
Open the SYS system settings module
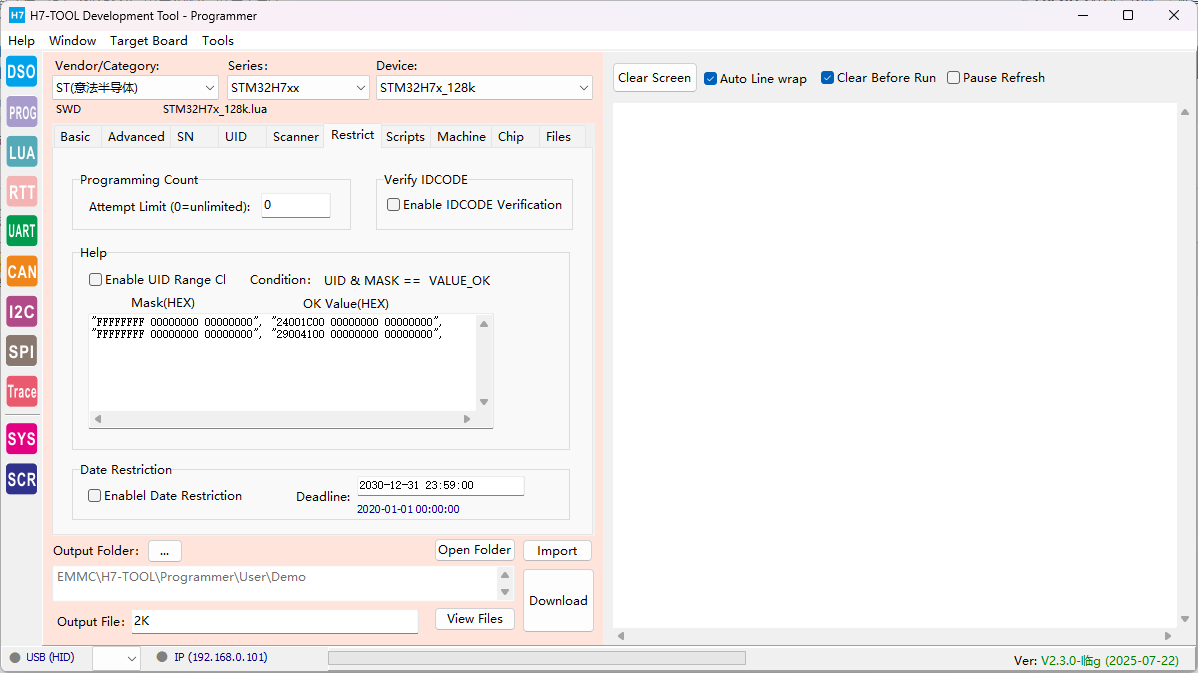click(21, 438)
